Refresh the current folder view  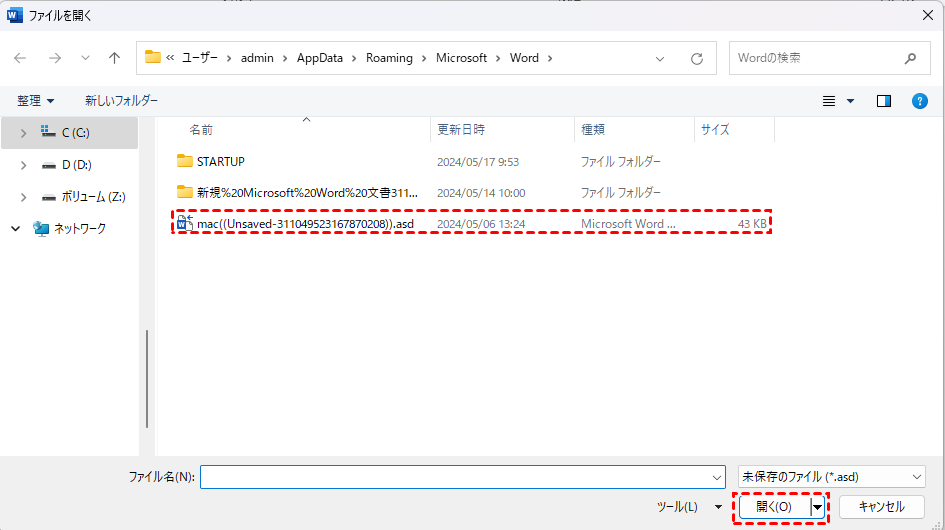pos(697,58)
